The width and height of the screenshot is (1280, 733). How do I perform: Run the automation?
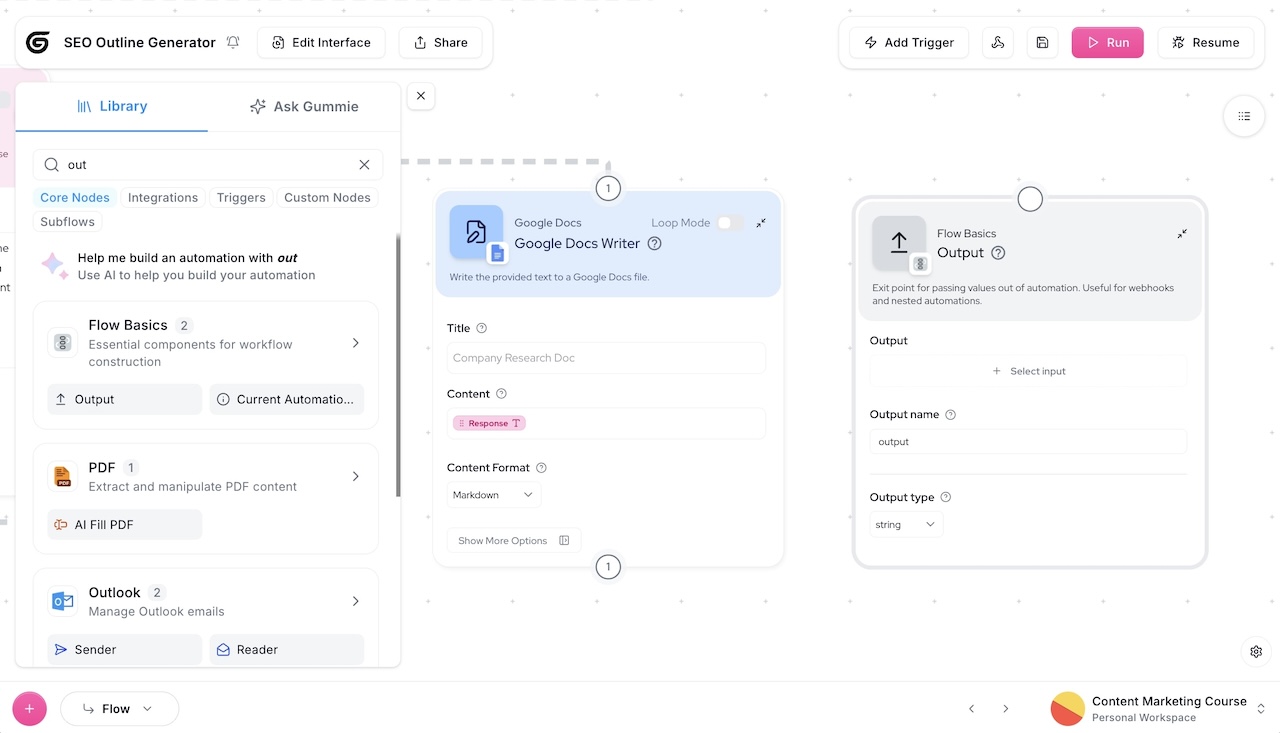click(1107, 42)
